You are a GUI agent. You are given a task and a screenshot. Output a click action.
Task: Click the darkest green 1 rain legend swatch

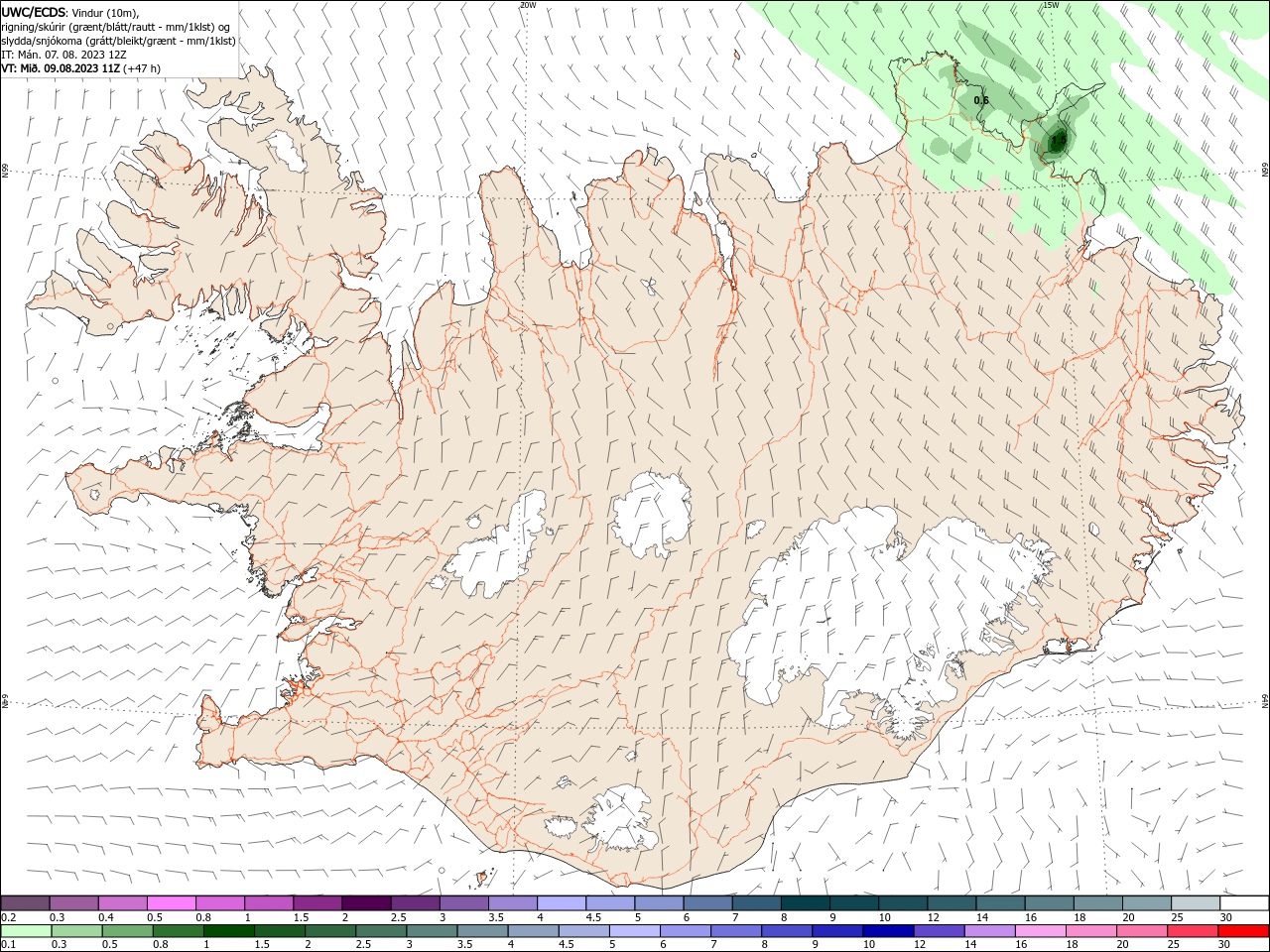(x=228, y=931)
